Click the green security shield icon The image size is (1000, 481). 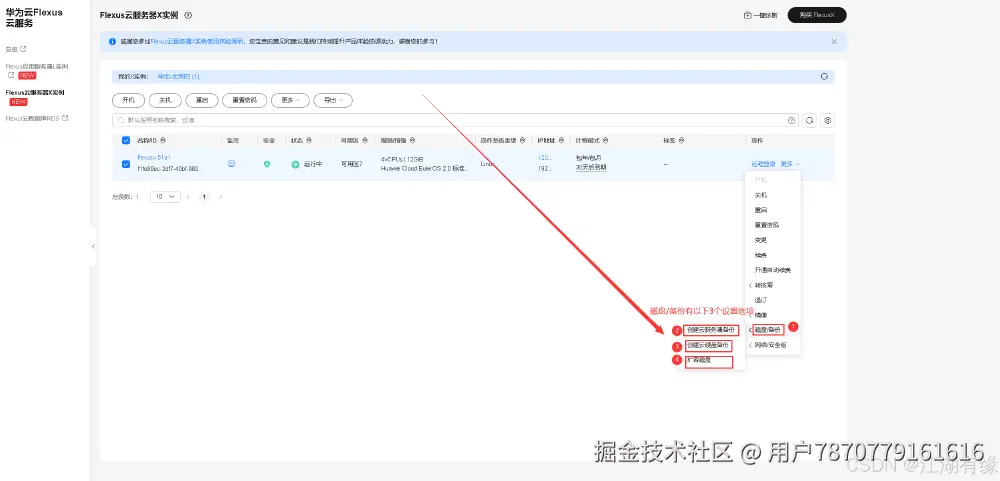point(267,164)
